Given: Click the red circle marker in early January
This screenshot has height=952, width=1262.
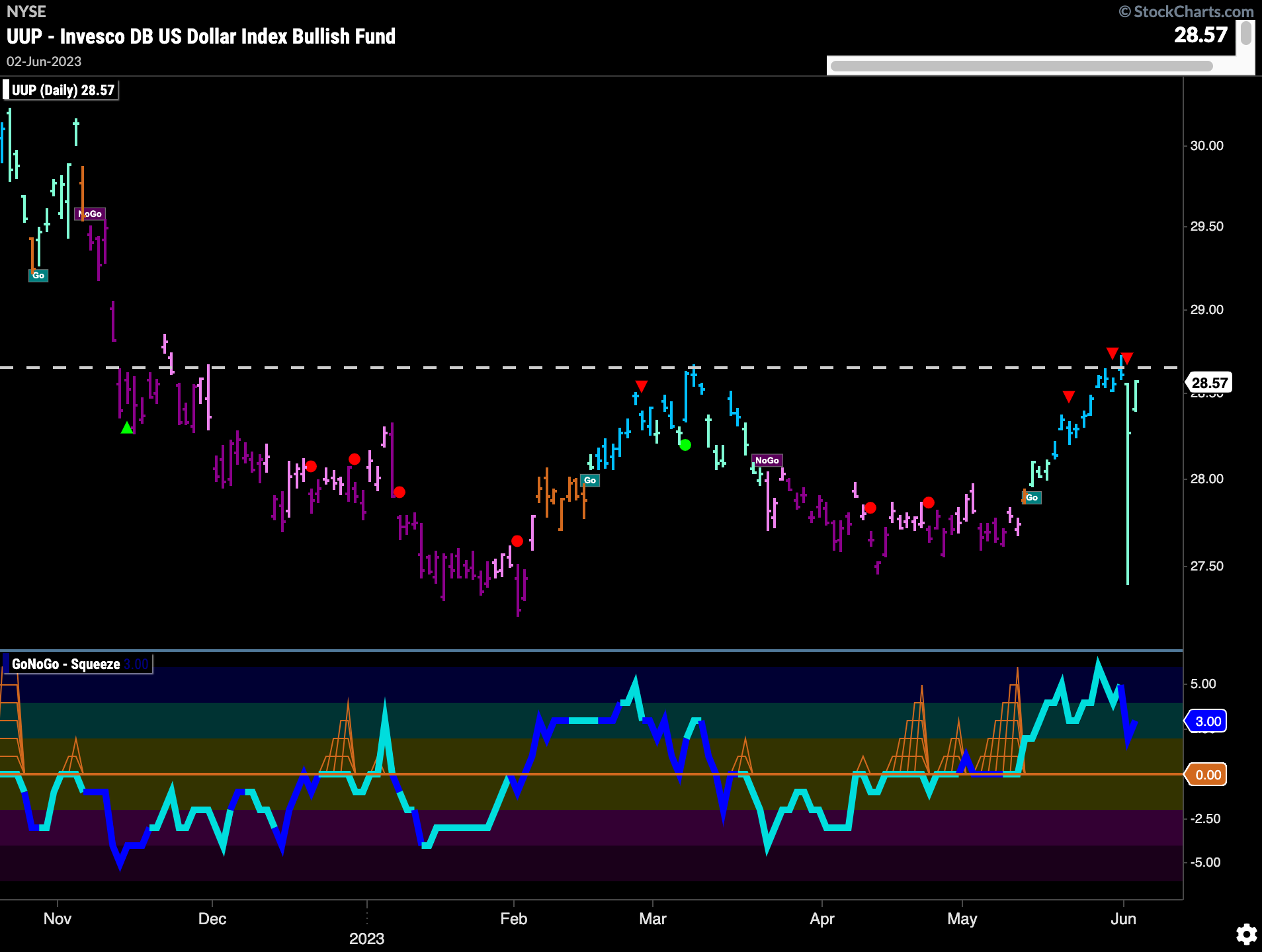Looking at the screenshot, I should coord(400,492).
